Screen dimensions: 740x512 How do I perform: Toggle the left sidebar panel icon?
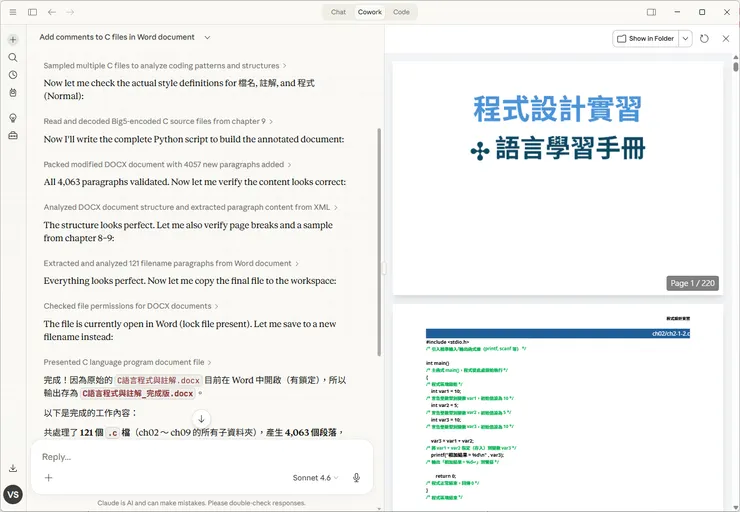tap(33, 12)
